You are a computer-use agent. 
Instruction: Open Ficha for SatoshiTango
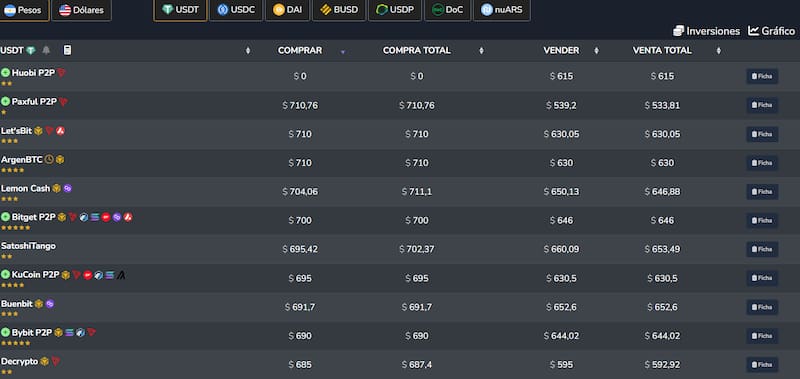[x=762, y=249]
